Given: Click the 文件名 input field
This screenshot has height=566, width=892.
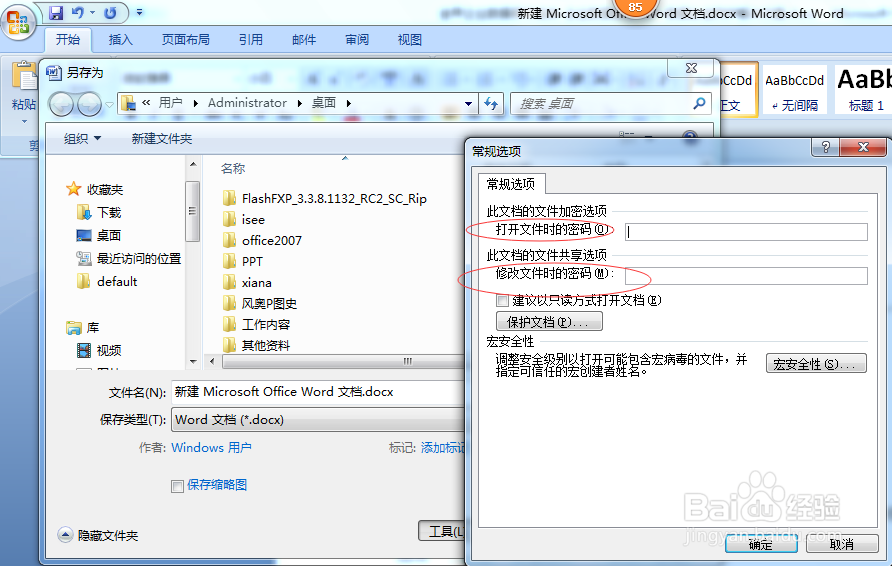Looking at the screenshot, I should (319, 392).
